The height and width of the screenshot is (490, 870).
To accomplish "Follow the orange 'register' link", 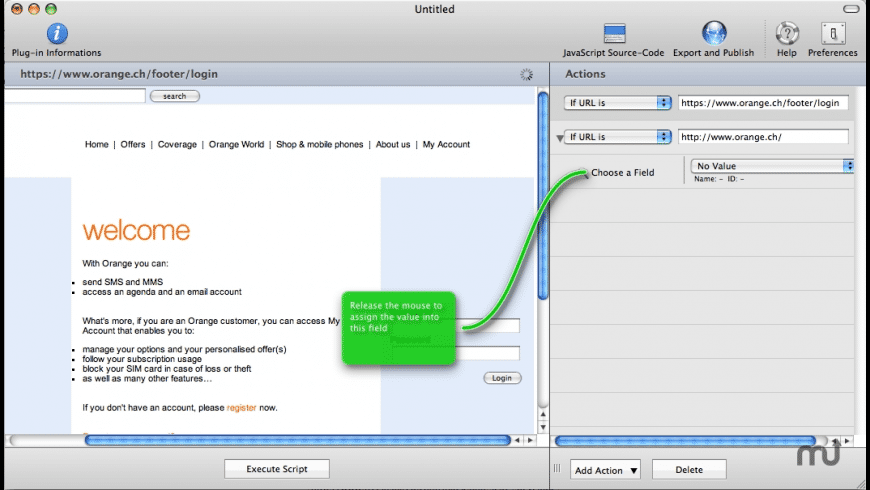I will point(241,407).
